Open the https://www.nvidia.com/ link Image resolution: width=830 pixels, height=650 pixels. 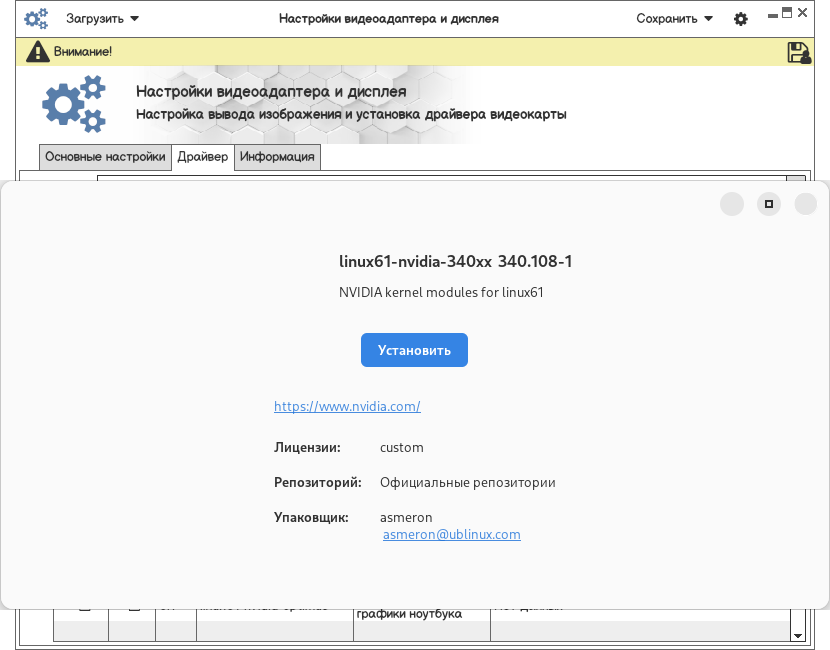point(347,407)
